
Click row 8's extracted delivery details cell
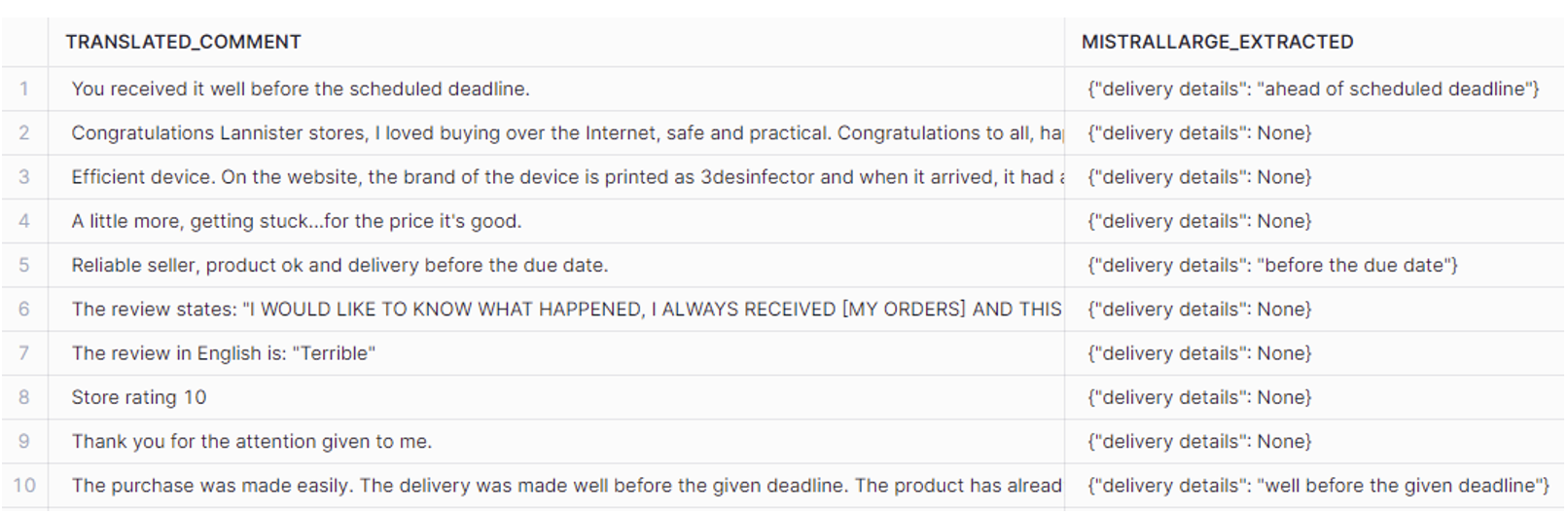point(1314,397)
